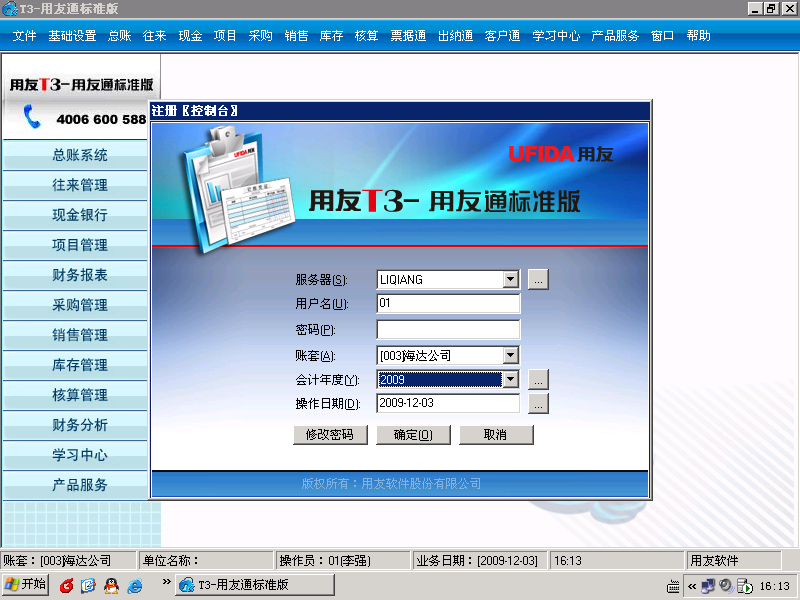
Task: Launch the red browser quick-launch icon
Action: pos(66,586)
